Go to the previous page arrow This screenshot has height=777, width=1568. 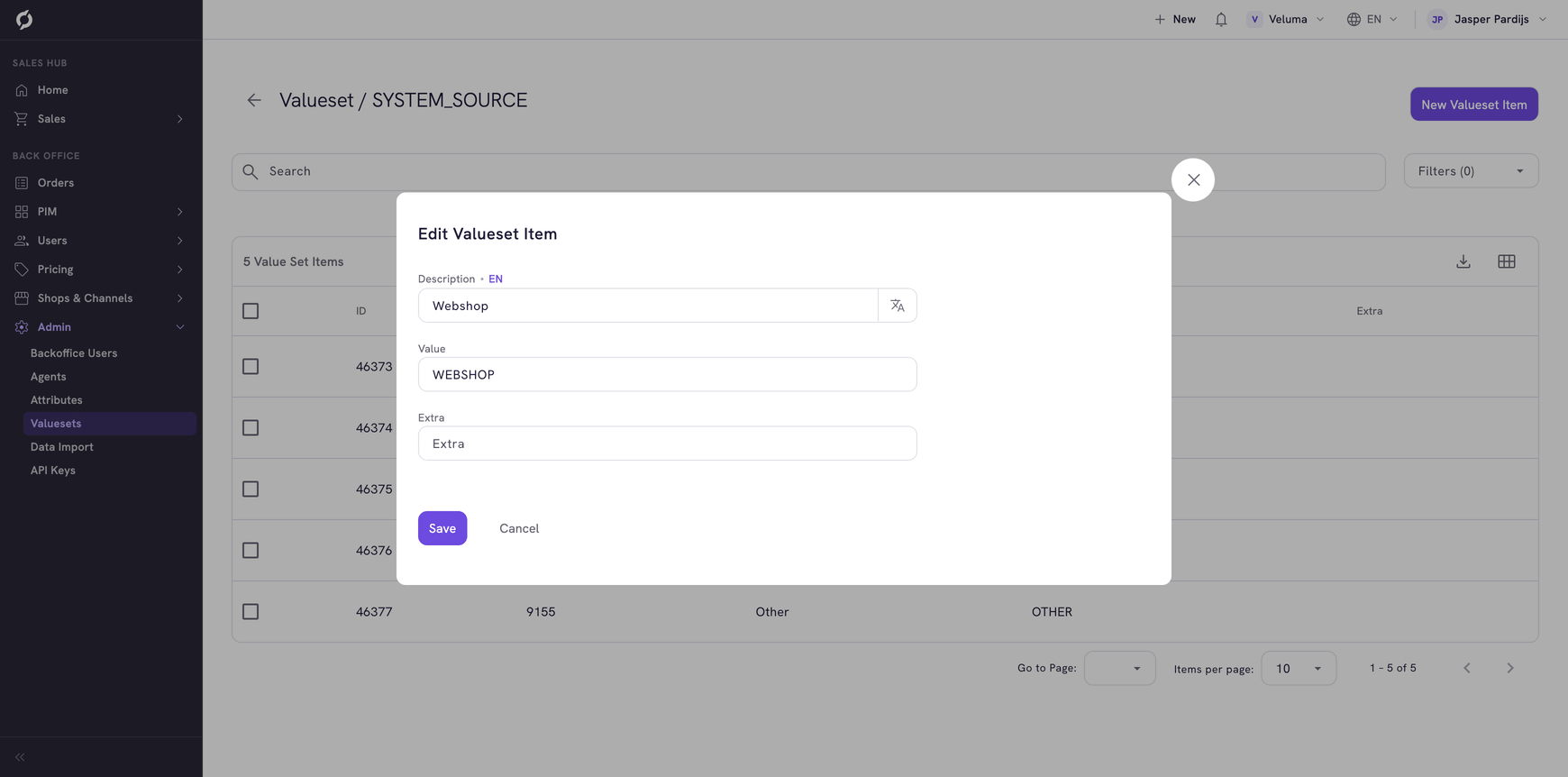pos(1467,668)
